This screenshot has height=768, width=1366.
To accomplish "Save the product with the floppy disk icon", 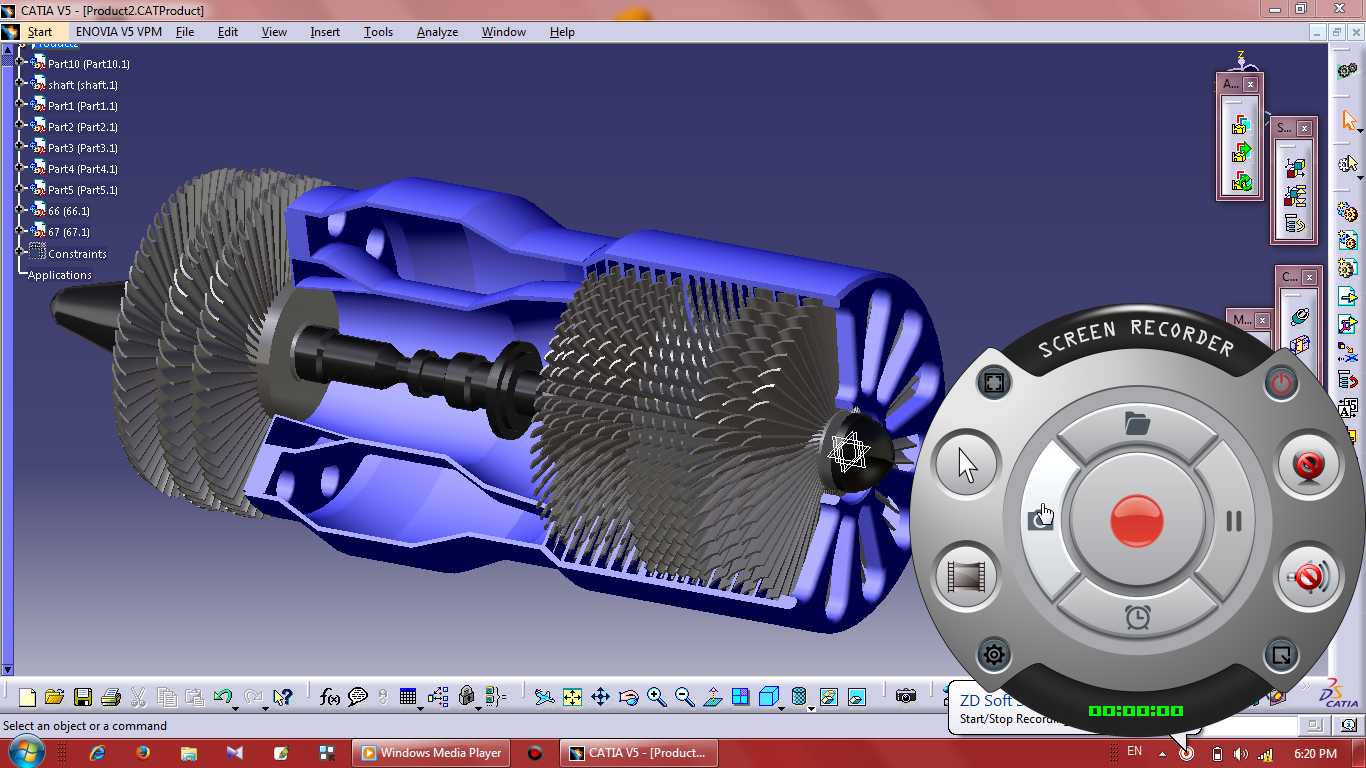I will (x=83, y=697).
